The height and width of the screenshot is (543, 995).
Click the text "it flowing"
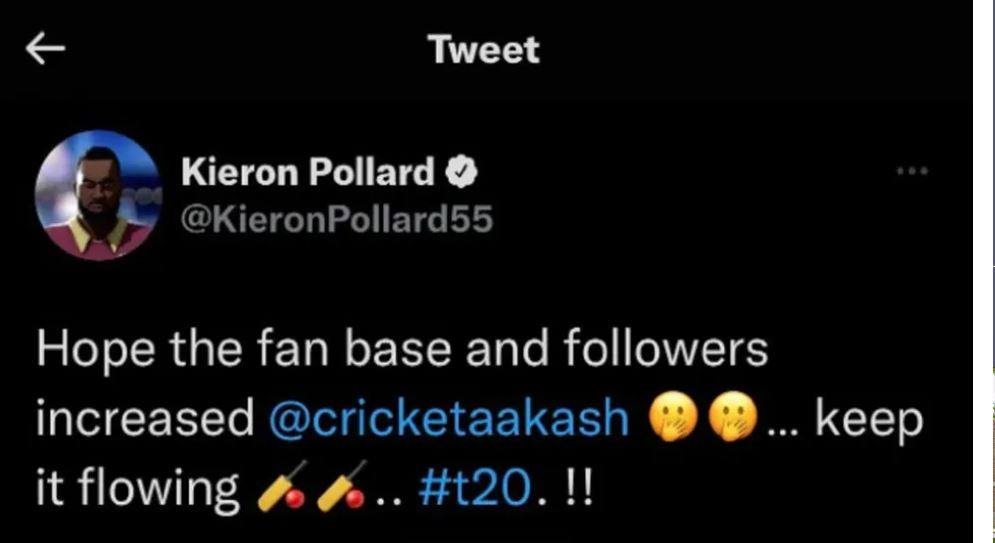[137, 488]
